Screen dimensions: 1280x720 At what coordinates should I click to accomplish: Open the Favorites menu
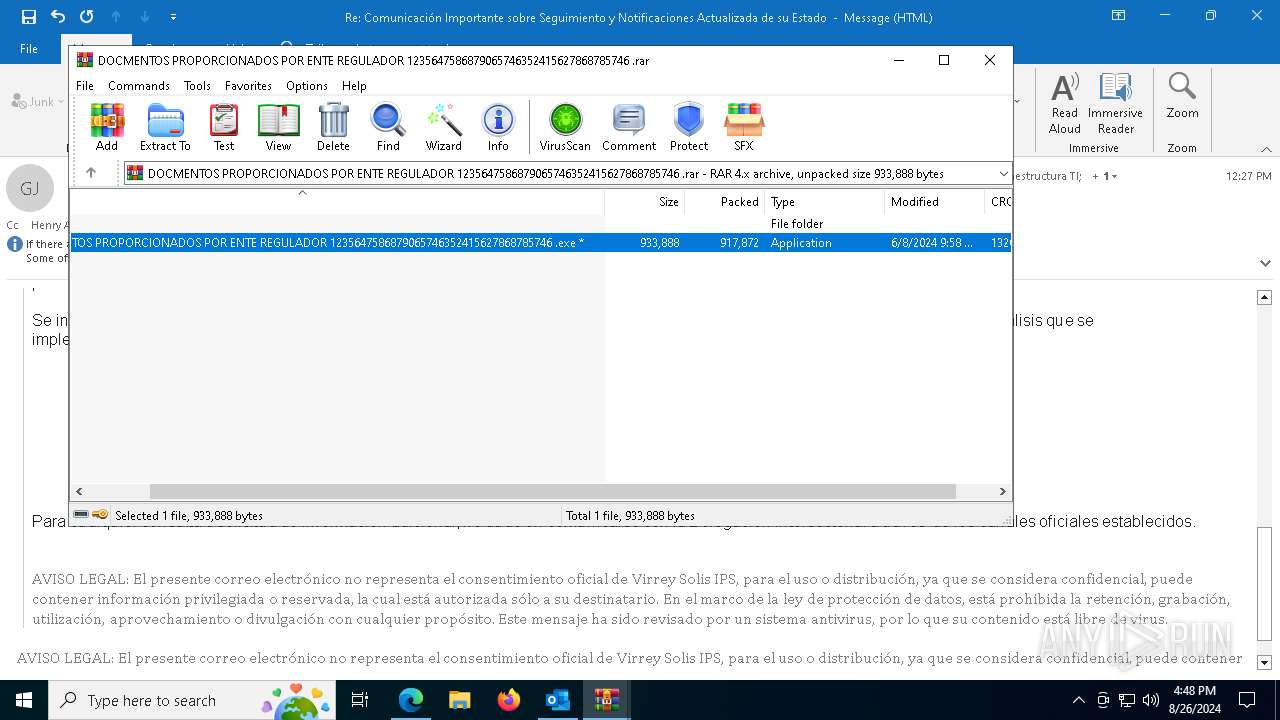pos(248,86)
